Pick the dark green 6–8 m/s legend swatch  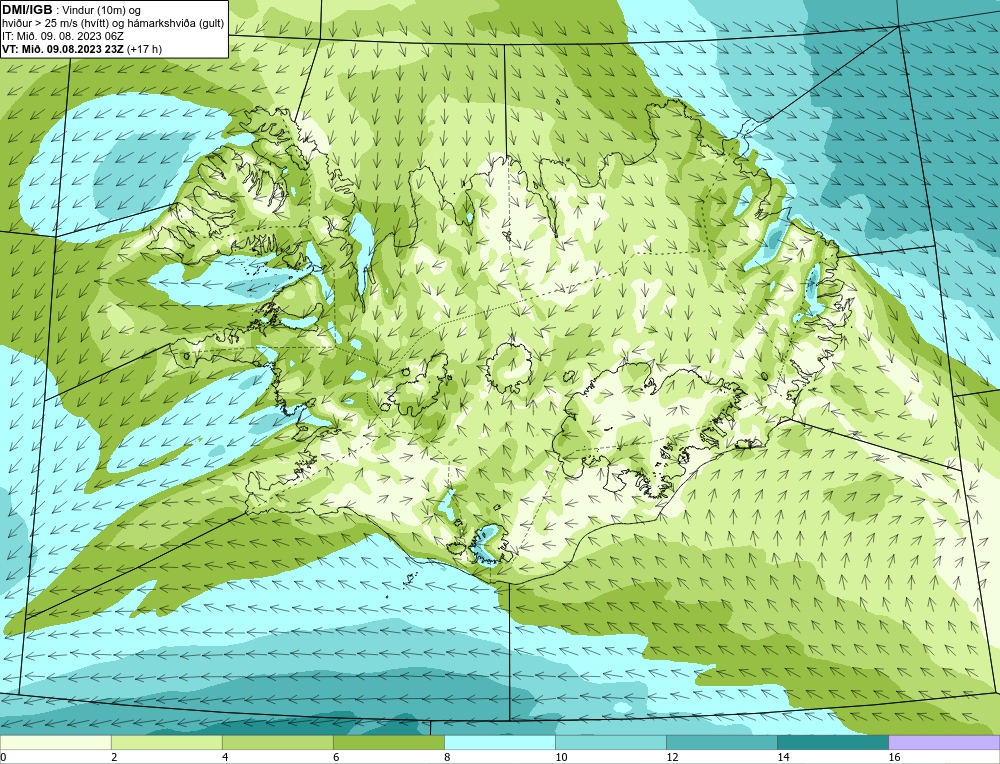click(388, 742)
